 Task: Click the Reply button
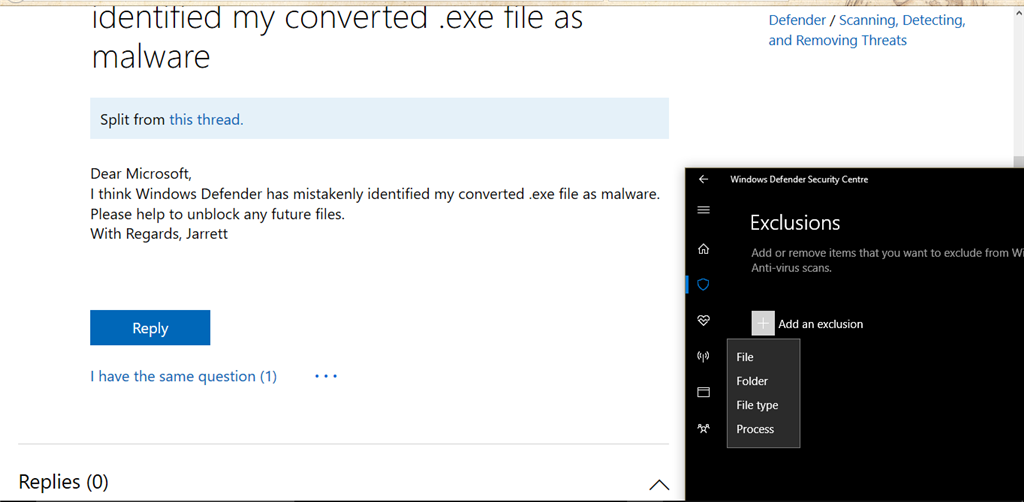[x=150, y=328]
